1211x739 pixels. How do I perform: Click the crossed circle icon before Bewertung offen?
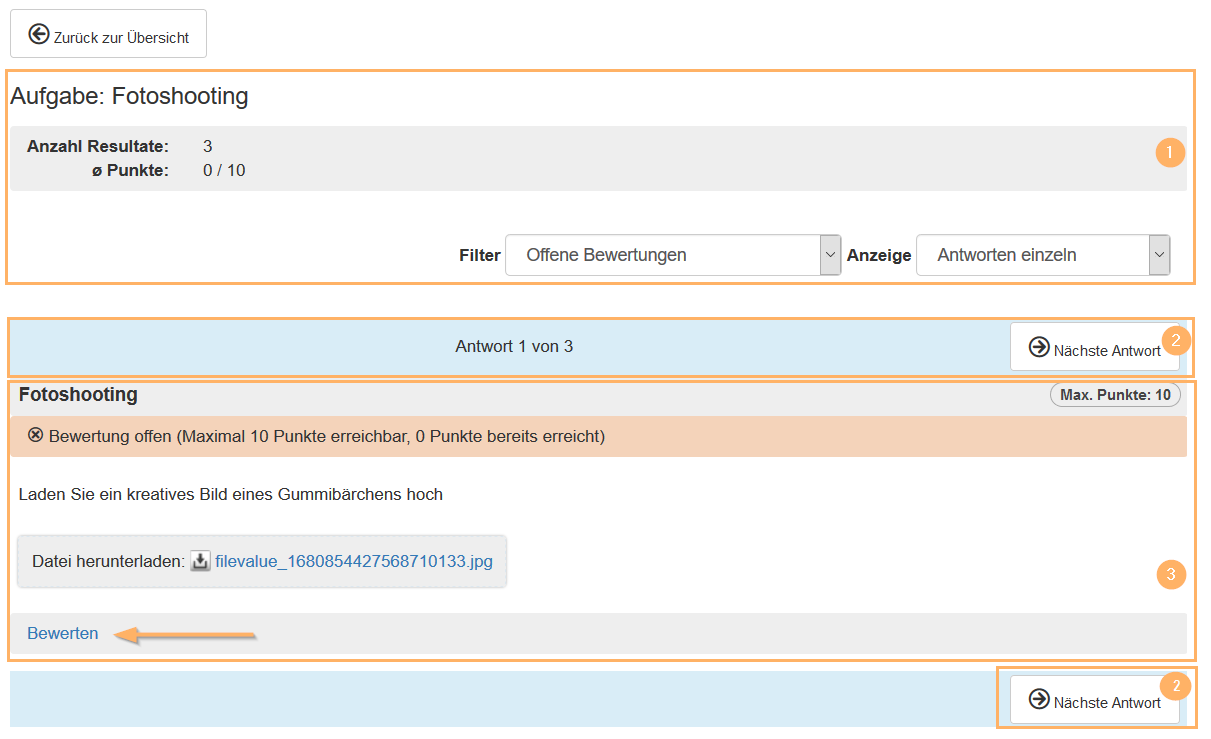coord(36,436)
